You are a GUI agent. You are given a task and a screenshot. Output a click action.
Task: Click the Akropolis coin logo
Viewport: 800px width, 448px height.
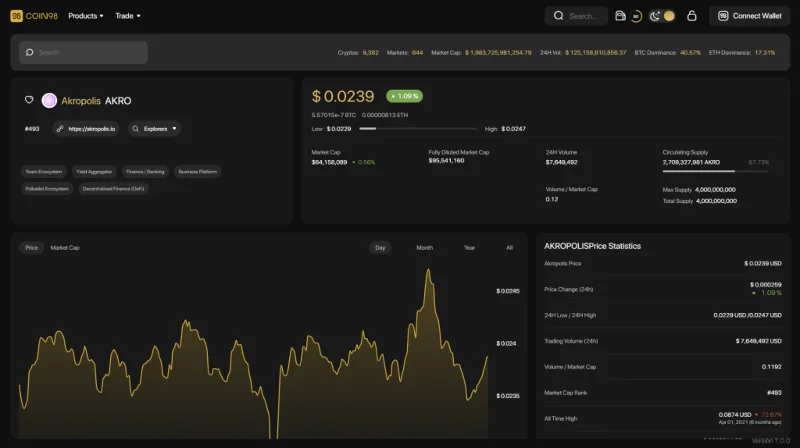tap(49, 101)
